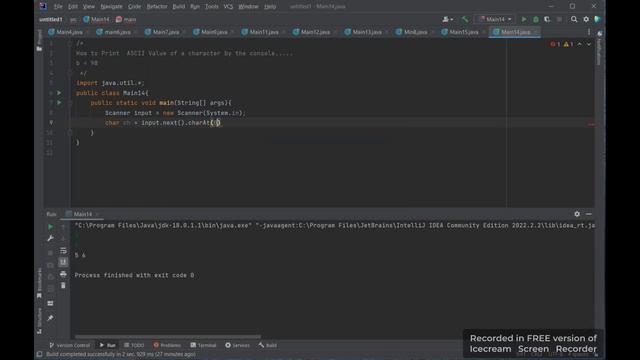
Task: Toggle scroll to end in Run console
Action: 63,262
